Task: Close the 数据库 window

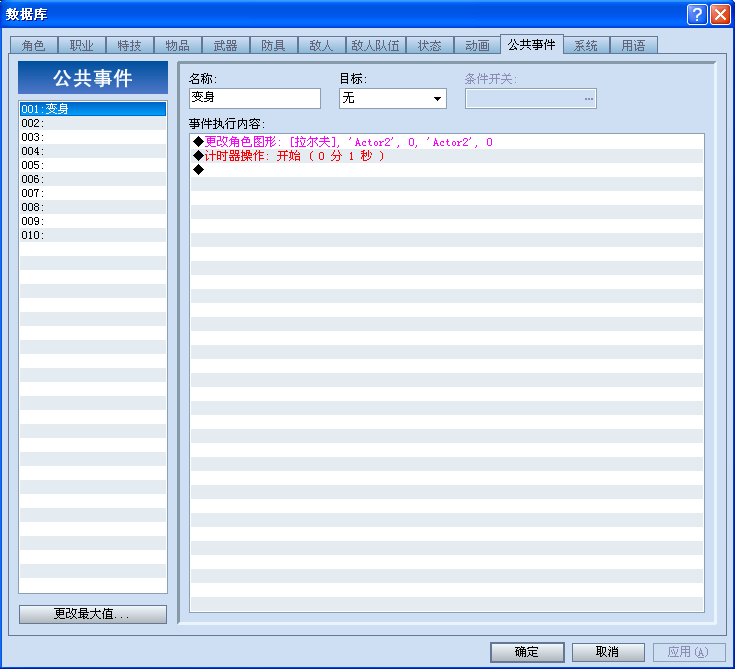Action: click(x=720, y=15)
